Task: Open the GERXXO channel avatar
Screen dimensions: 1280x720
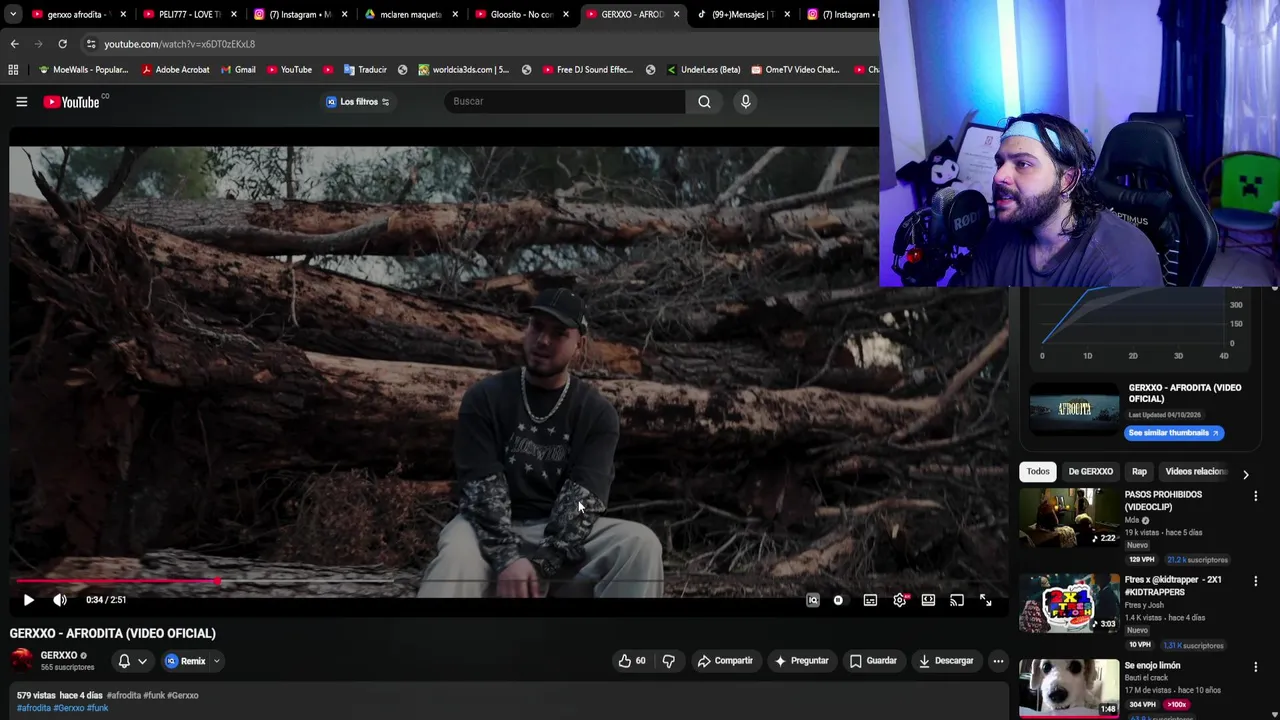Action: (21, 660)
